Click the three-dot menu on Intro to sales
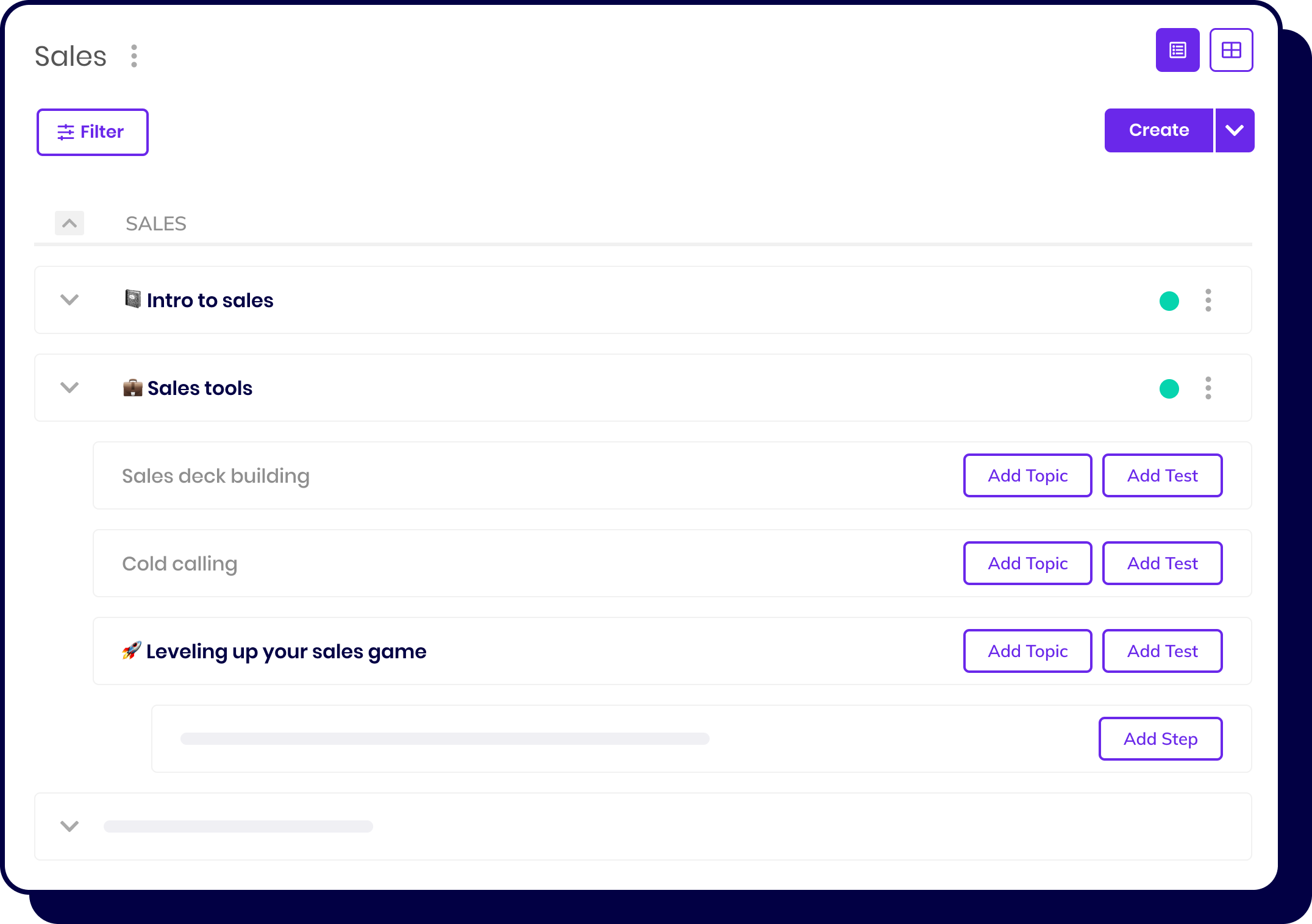 point(1209,299)
